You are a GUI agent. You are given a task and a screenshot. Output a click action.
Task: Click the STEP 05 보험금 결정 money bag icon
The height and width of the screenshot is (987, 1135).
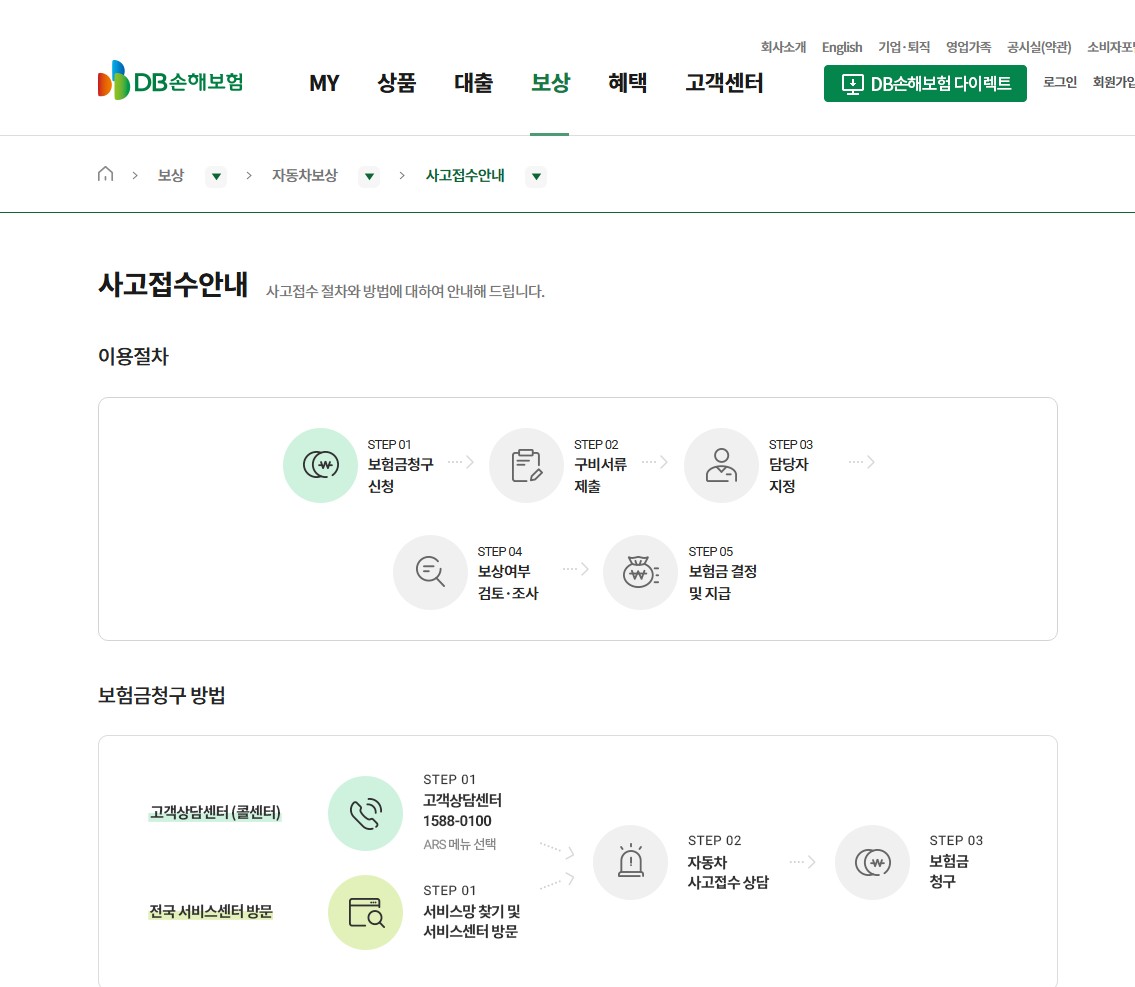click(640, 572)
